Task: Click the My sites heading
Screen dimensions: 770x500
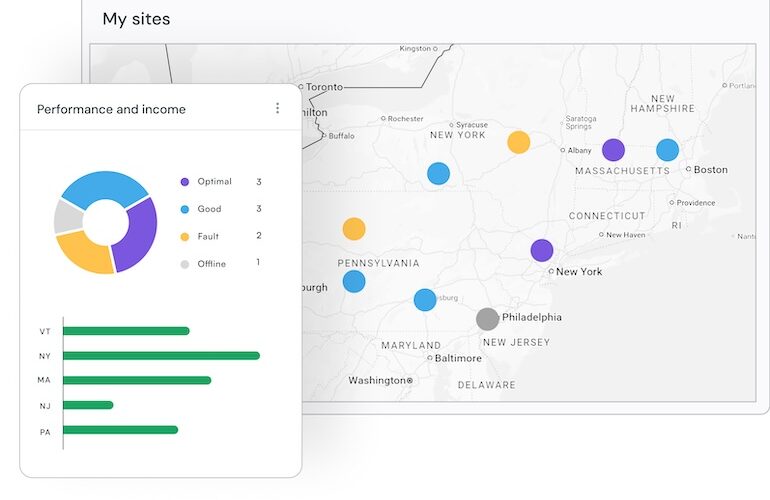Action: pos(137,19)
